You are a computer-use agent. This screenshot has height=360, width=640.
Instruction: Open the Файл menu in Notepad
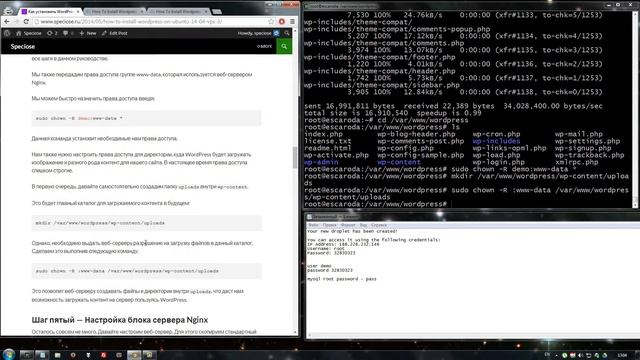(x=313, y=225)
